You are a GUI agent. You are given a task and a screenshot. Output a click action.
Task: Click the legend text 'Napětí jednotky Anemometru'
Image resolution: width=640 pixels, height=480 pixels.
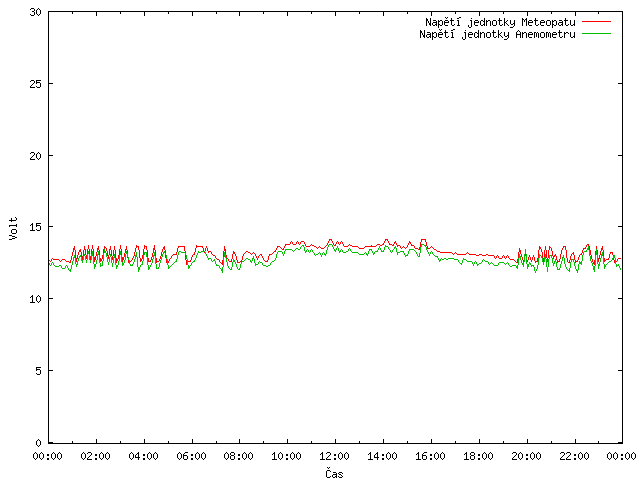point(497,34)
